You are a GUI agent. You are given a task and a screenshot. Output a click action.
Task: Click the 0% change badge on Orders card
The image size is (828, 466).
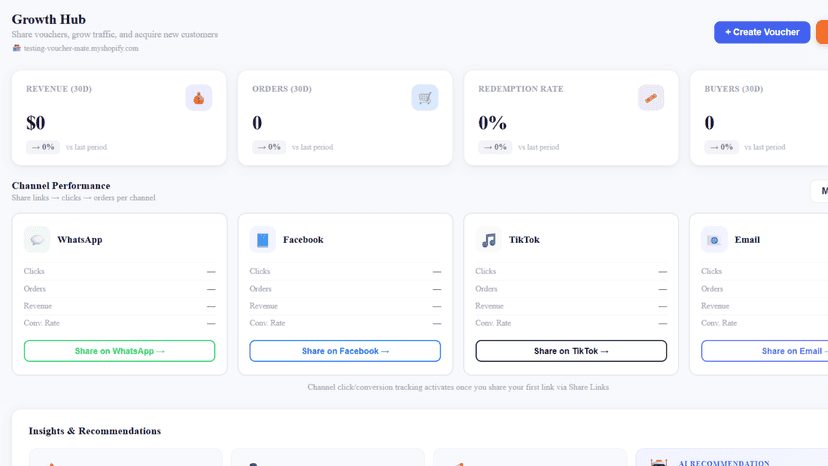pyautogui.click(x=269, y=147)
